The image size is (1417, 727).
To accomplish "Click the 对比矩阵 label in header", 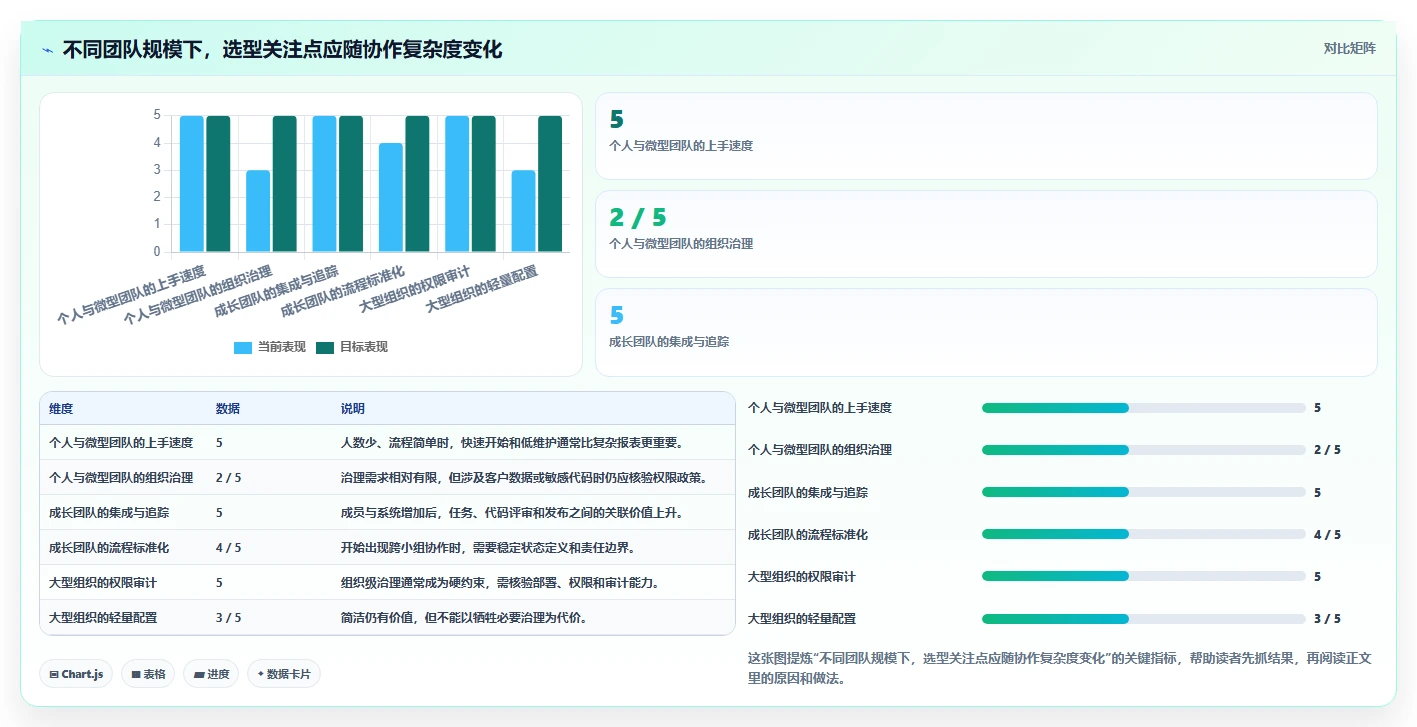I will (x=1349, y=48).
